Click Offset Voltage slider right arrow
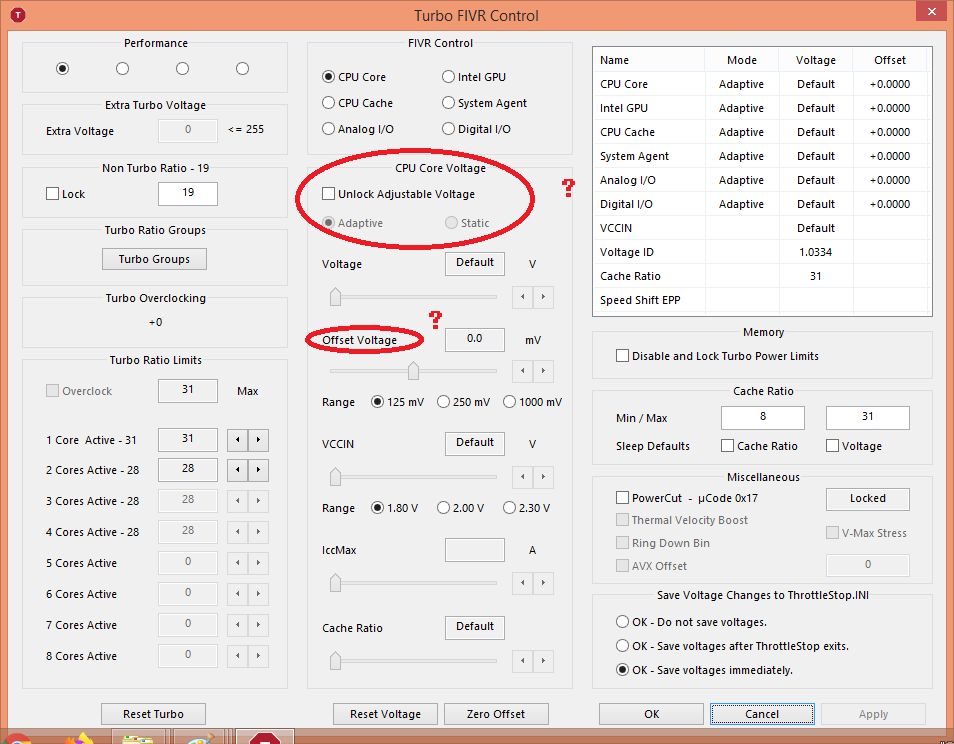This screenshot has height=744, width=954. 543,370
